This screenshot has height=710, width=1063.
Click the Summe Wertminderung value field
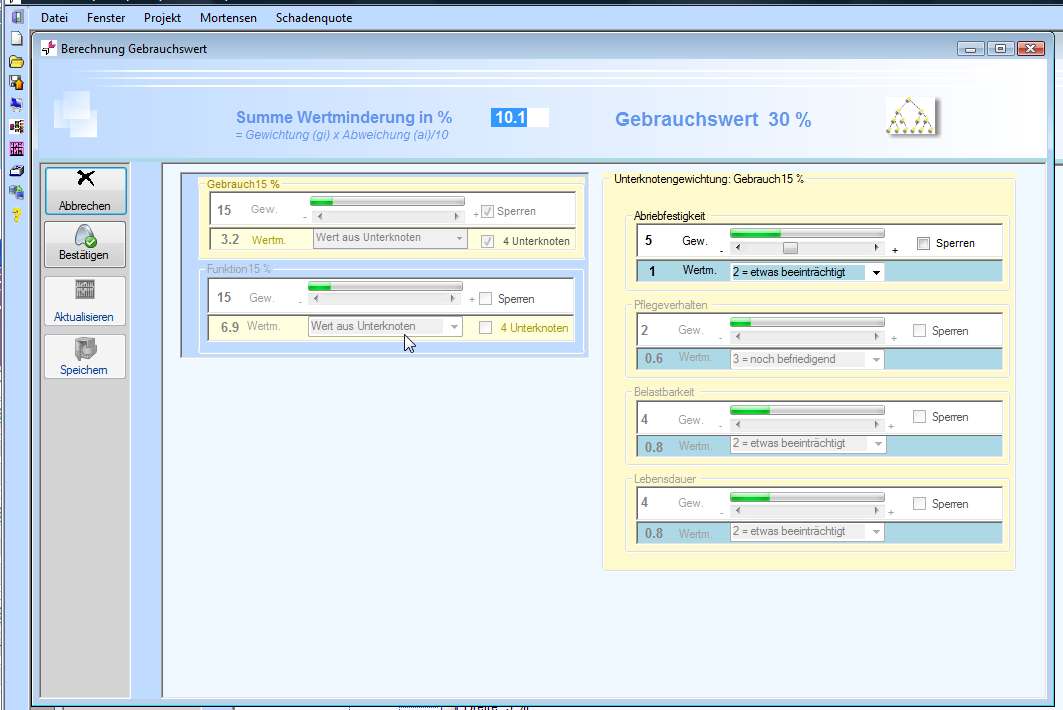519,118
